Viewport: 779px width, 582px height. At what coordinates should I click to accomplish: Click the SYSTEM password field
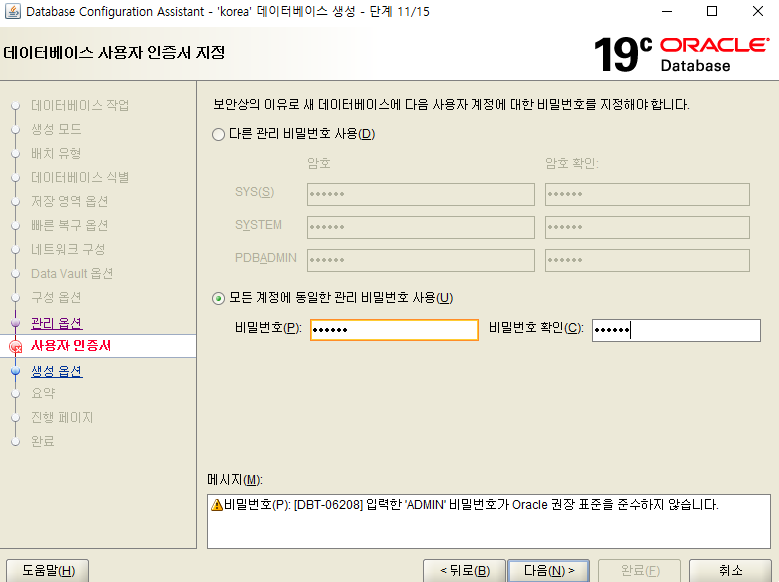(421, 227)
